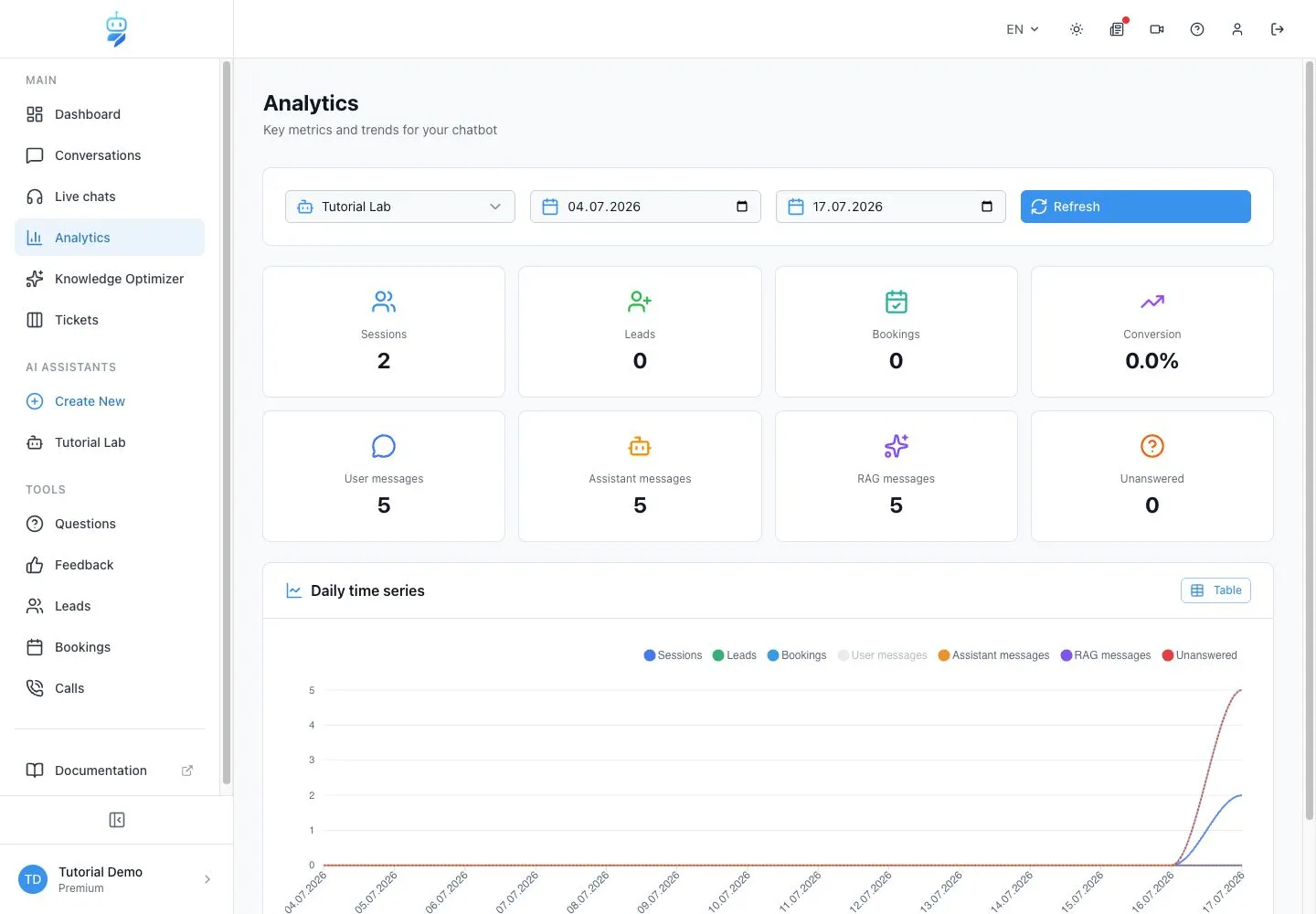Toggle Unanswered series in chart legend

coord(1200,655)
